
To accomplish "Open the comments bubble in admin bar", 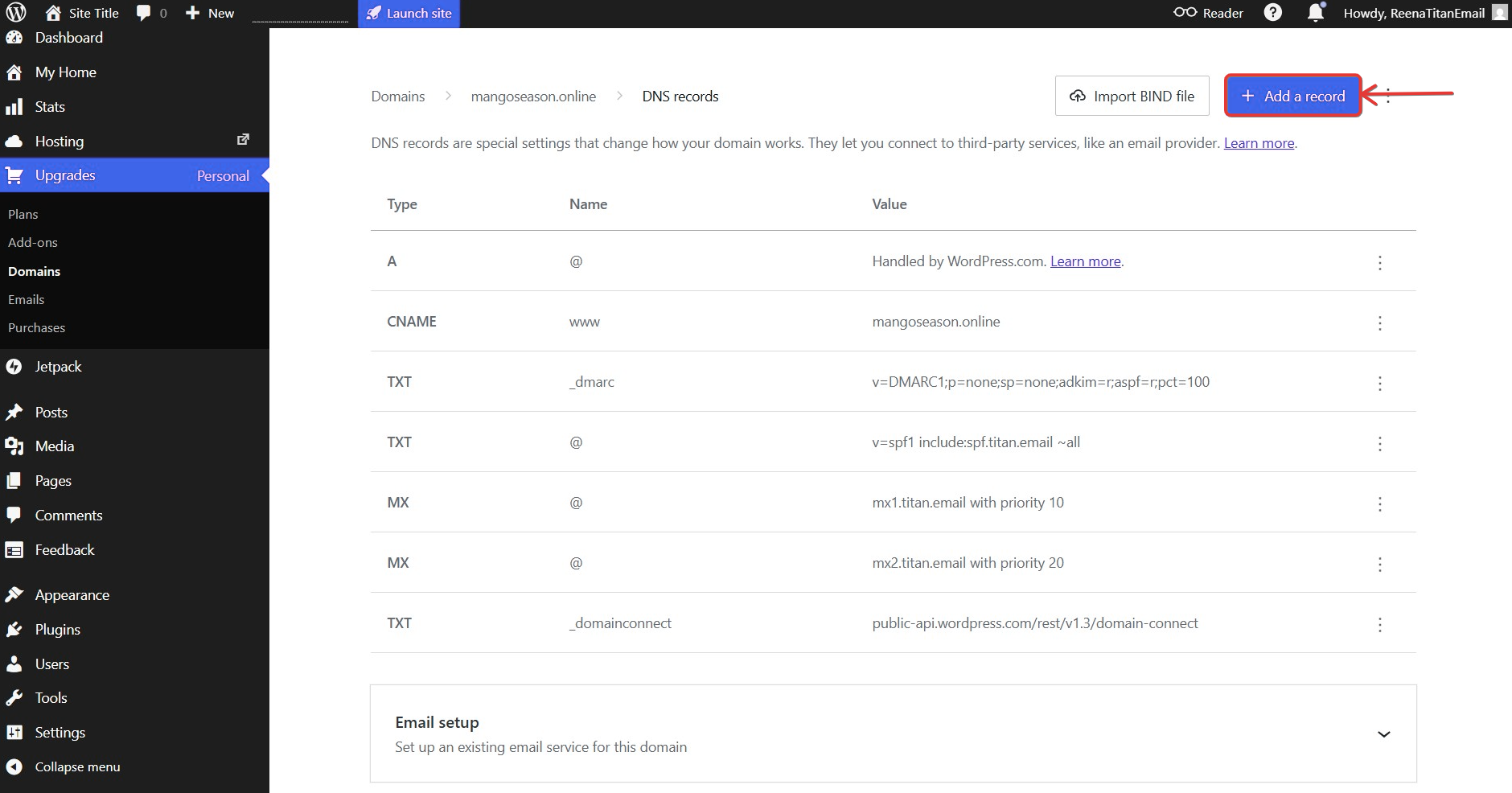I will click(143, 13).
